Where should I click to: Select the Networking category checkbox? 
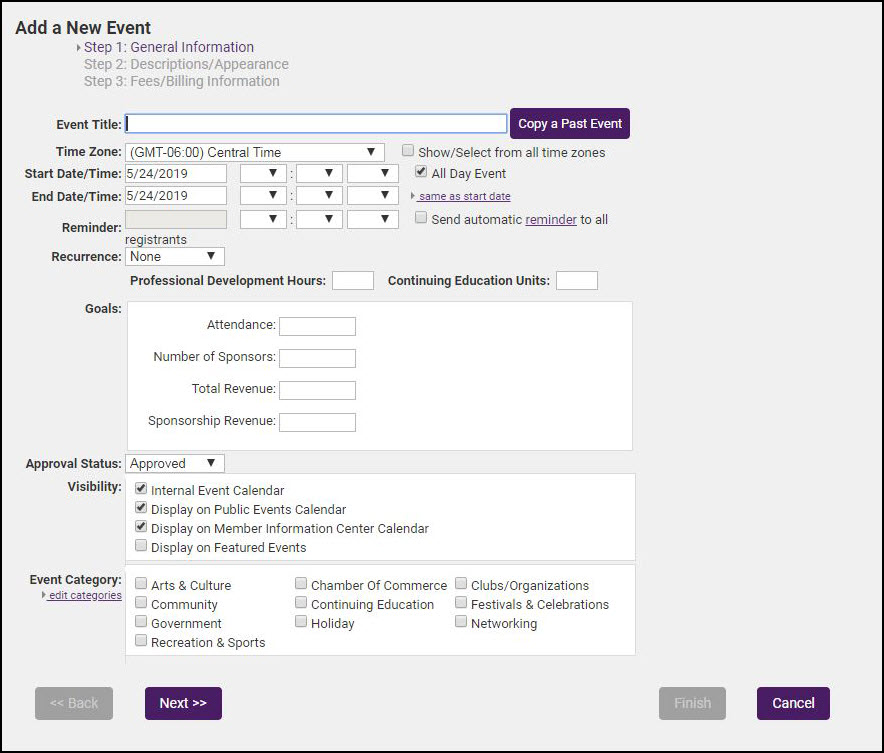click(461, 623)
